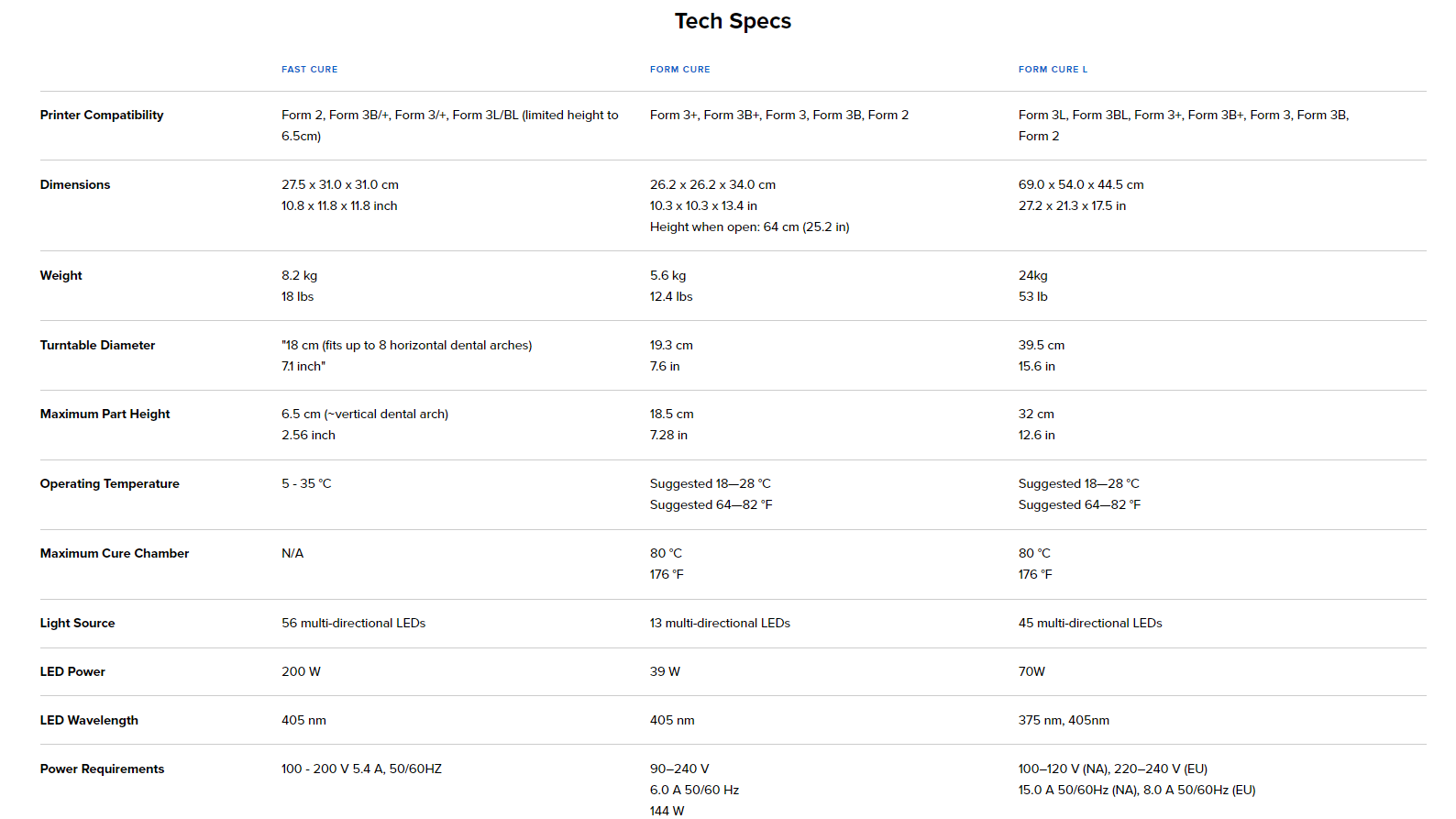
Task: Open the middle FORM CURE header link
Action: tap(679, 70)
